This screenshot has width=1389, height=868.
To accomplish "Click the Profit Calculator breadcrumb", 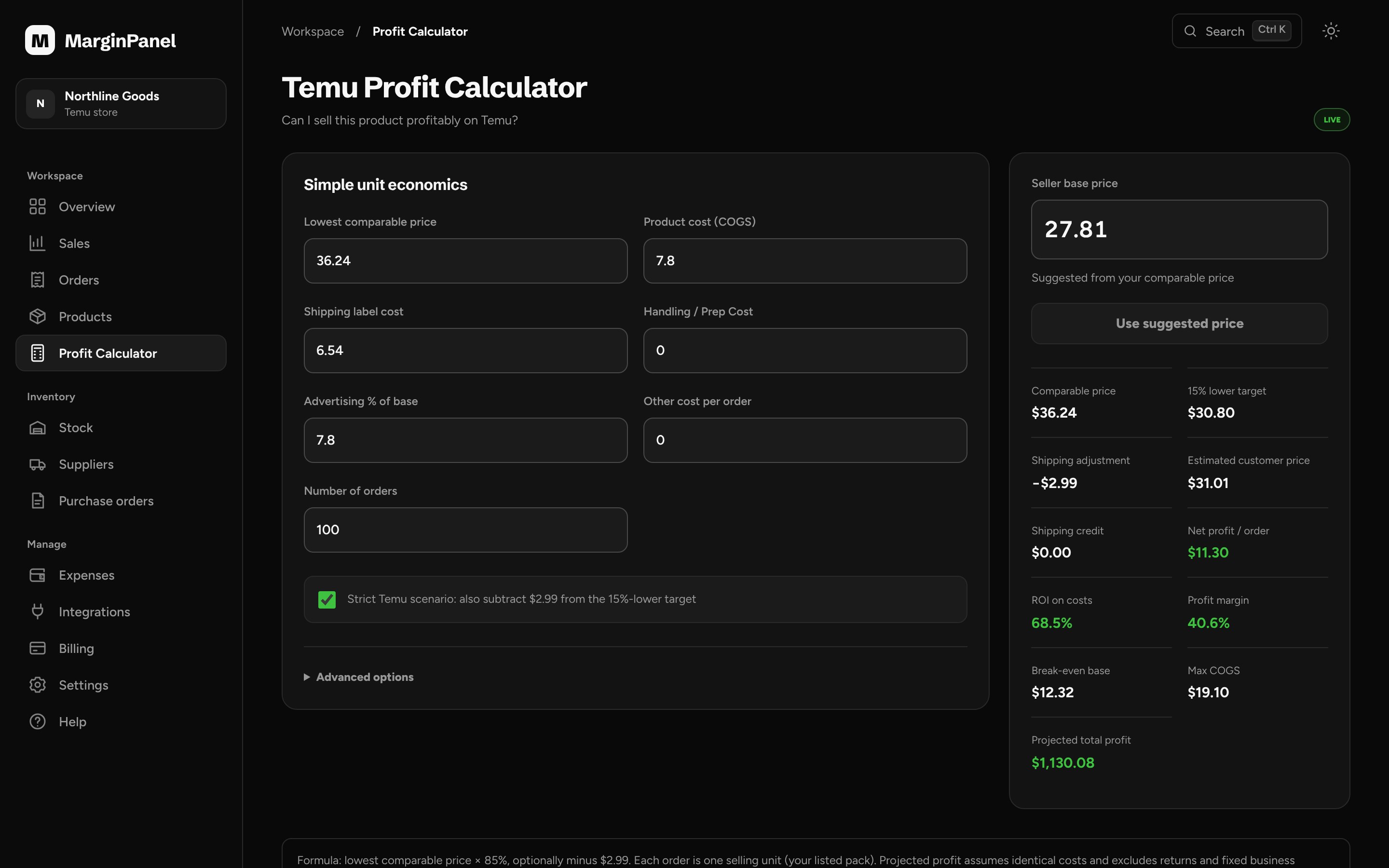I will click(x=420, y=31).
